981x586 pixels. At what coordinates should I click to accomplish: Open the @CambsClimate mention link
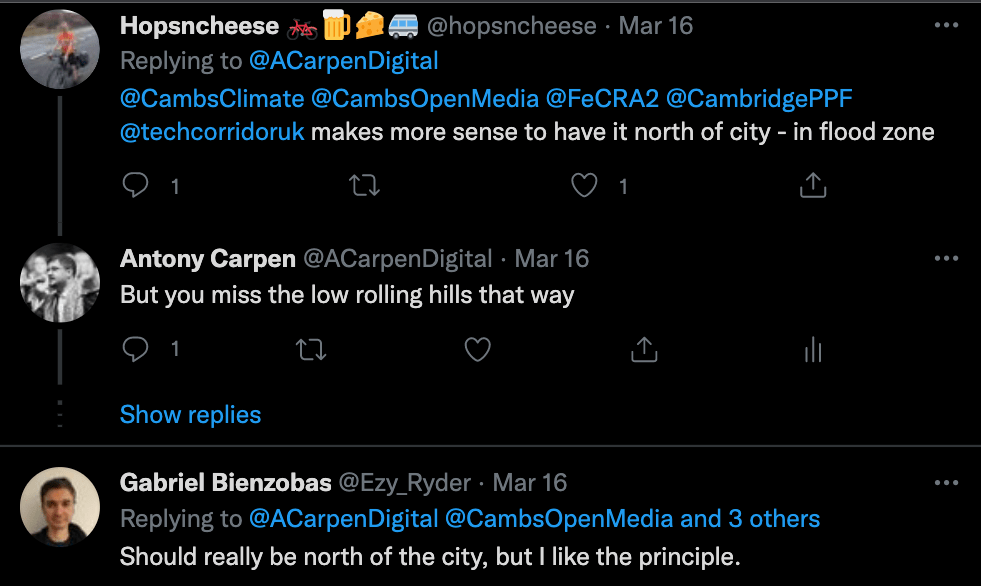[x=211, y=97]
